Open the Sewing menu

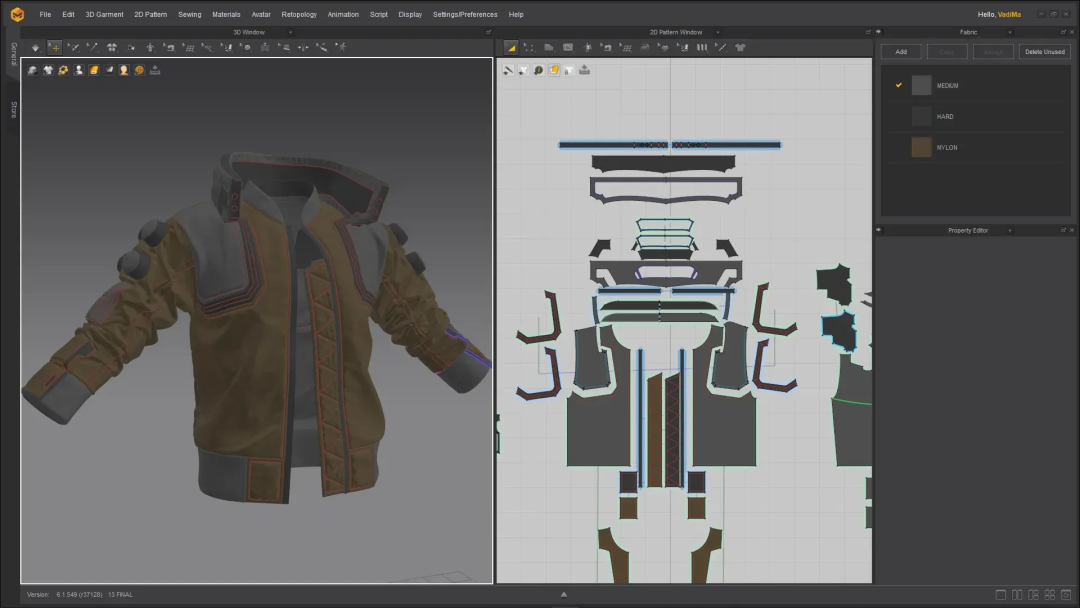coord(189,14)
